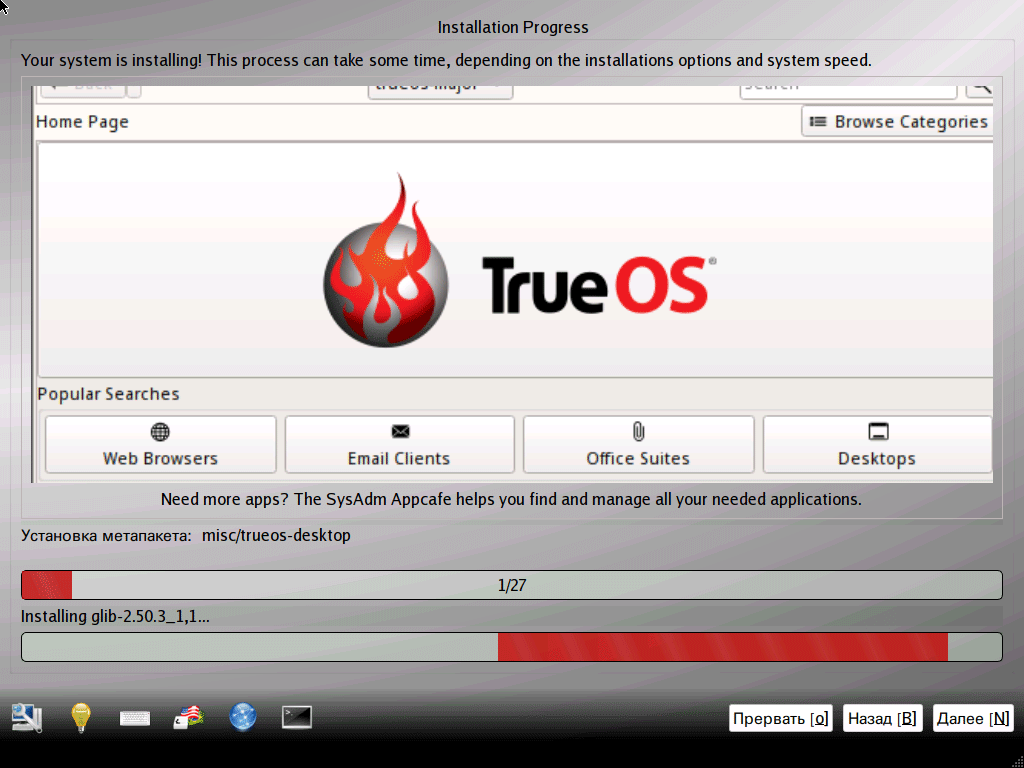The image size is (1024, 768).
Task: Click the Установка метапакета label
Action: tap(106, 536)
